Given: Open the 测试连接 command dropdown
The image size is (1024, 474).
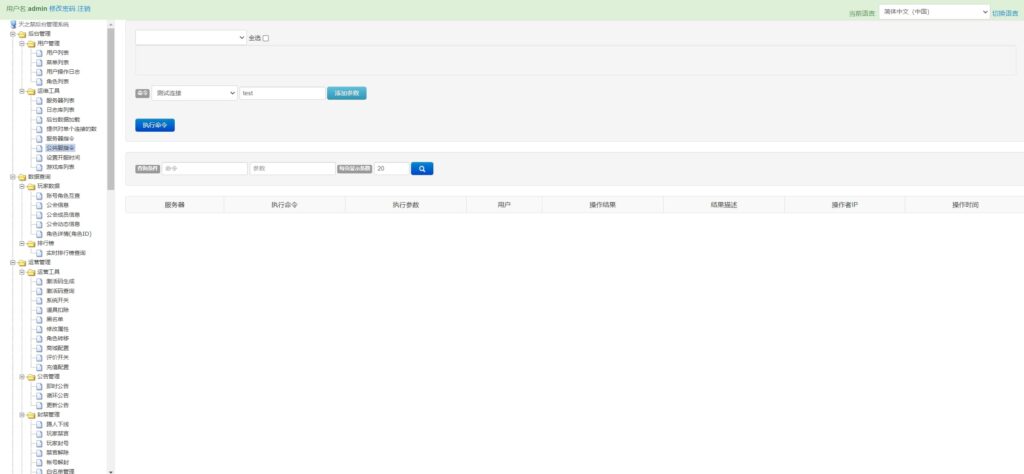Looking at the screenshot, I should pos(194,93).
